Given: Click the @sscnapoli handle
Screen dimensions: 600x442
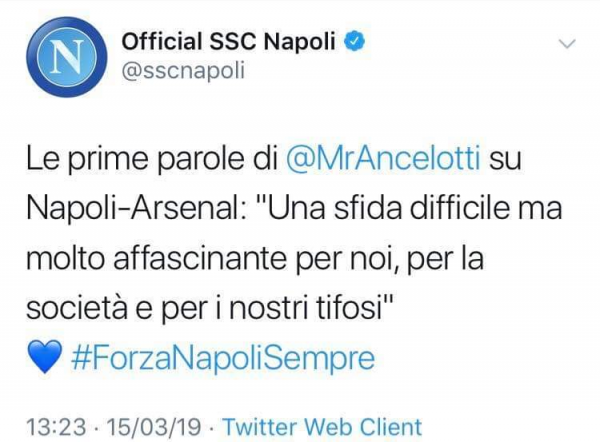Looking at the screenshot, I should pyautogui.click(x=182, y=71).
